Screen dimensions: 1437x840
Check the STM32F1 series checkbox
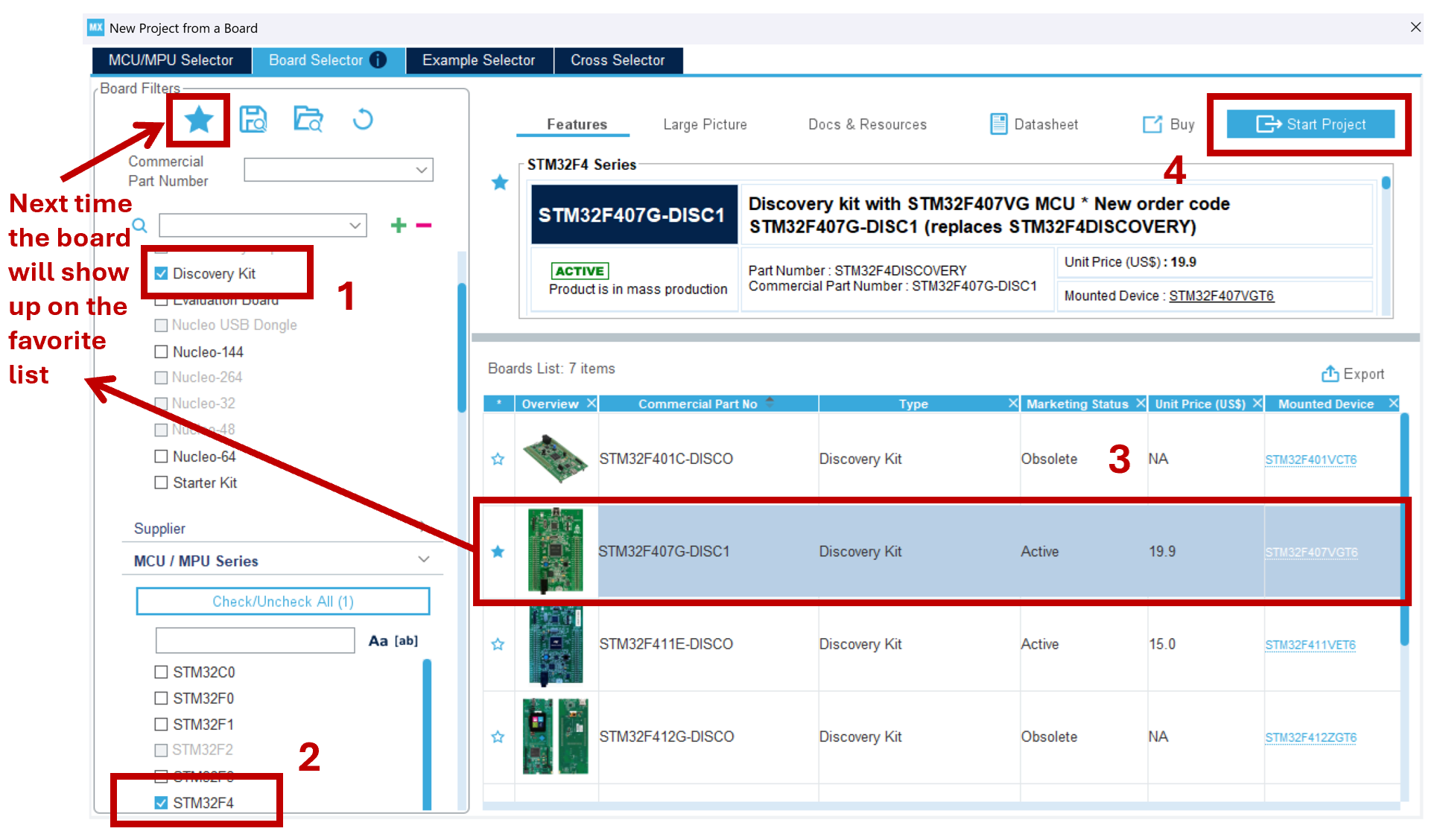(x=161, y=724)
